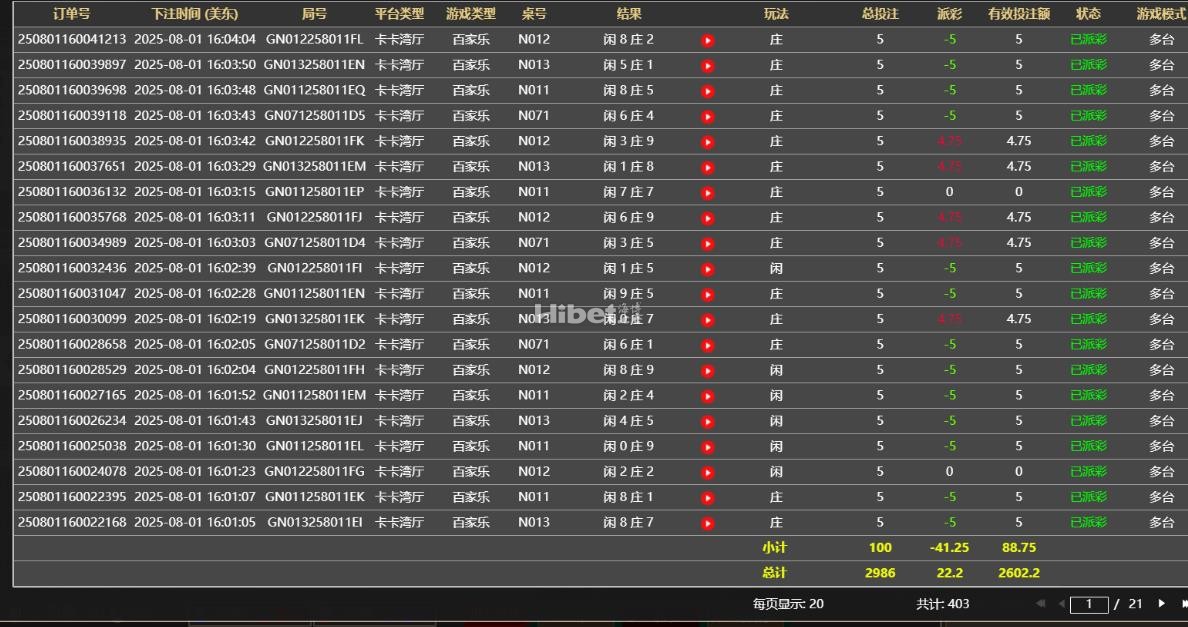This screenshot has width=1188, height=627.
Task: Open replay for round GN013258011EI
Action: pyautogui.click(x=708, y=523)
